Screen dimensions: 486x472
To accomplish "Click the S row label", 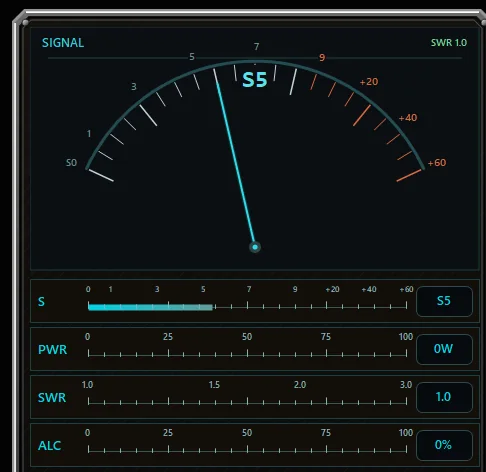I will point(41,302).
